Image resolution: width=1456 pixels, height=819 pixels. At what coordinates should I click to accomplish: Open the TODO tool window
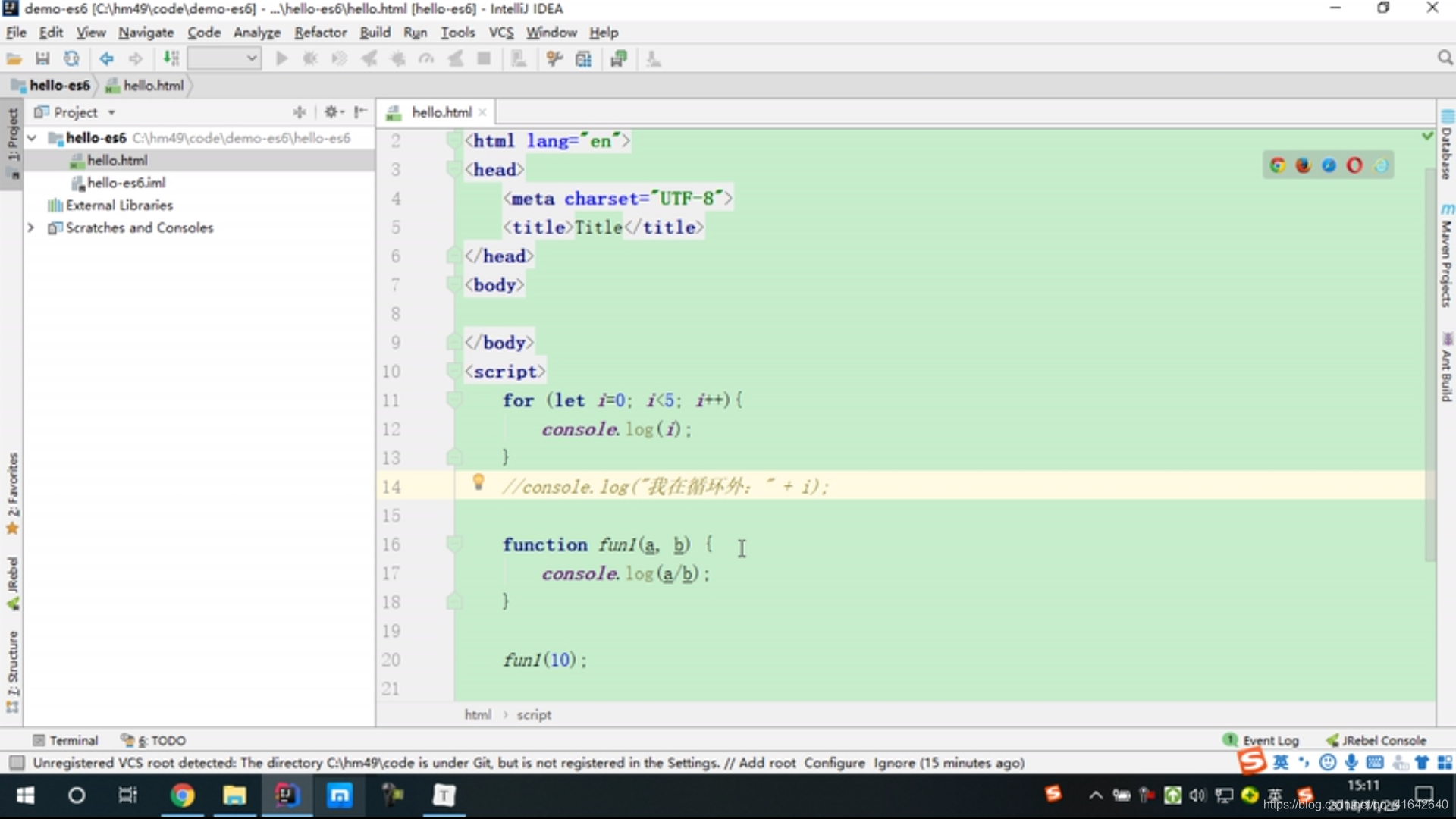tap(154, 740)
